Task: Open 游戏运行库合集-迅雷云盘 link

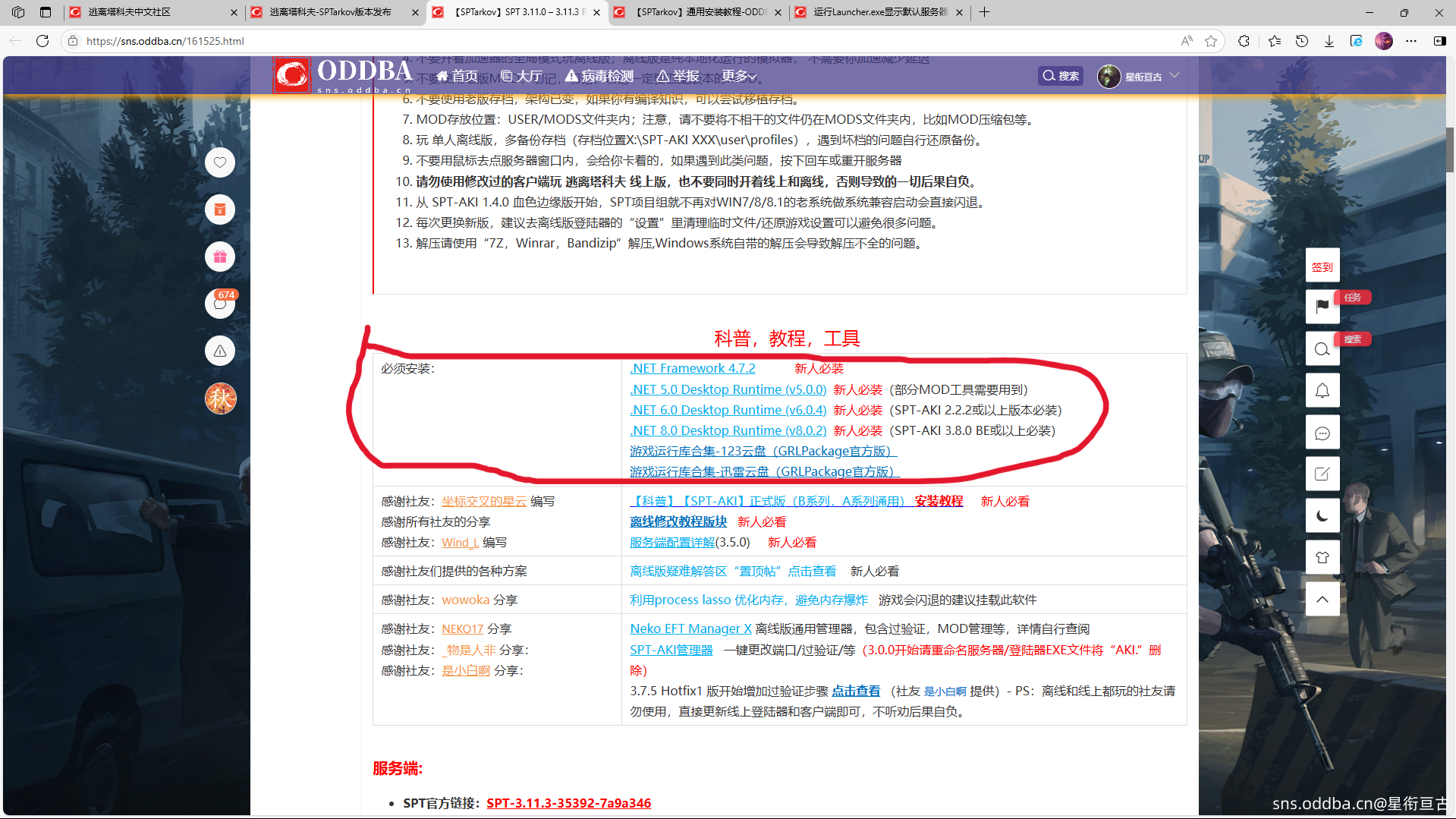Action: tap(765, 471)
